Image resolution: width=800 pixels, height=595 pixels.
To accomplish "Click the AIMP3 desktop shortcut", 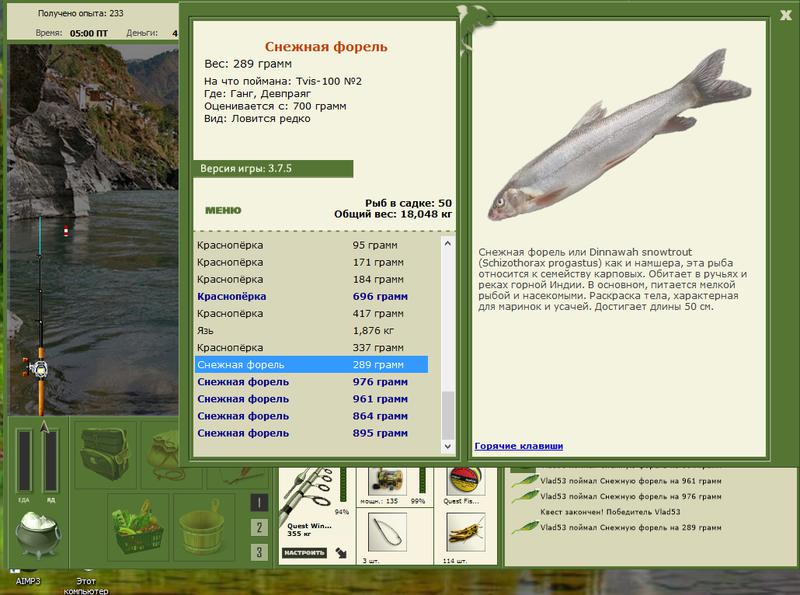I will click(28, 581).
